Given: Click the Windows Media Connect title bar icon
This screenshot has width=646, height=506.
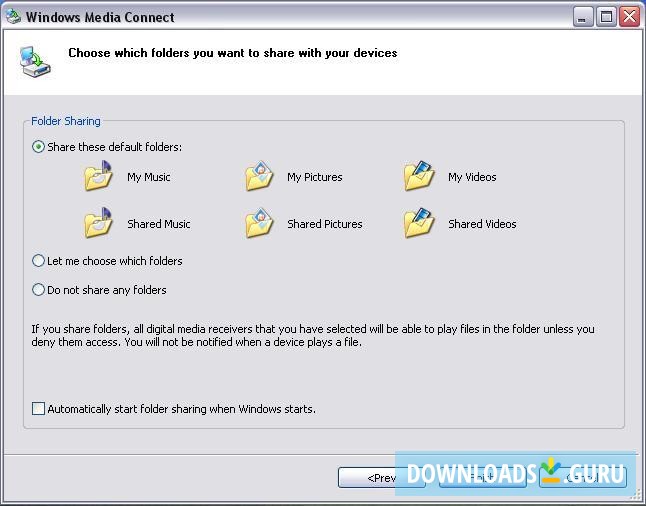Looking at the screenshot, I should pyautogui.click(x=13, y=16).
